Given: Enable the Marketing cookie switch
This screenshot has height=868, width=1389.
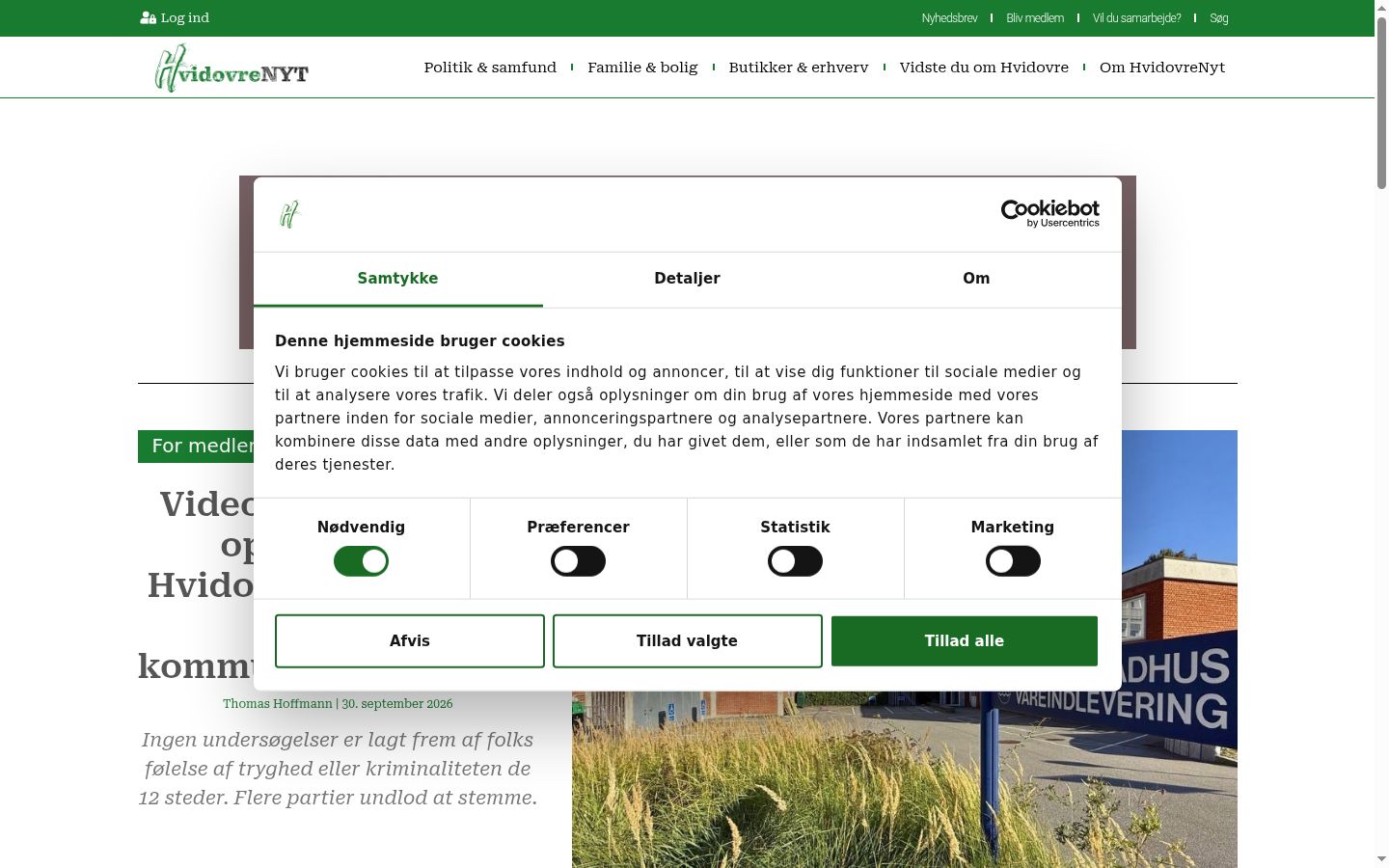Looking at the screenshot, I should tap(1013, 561).
